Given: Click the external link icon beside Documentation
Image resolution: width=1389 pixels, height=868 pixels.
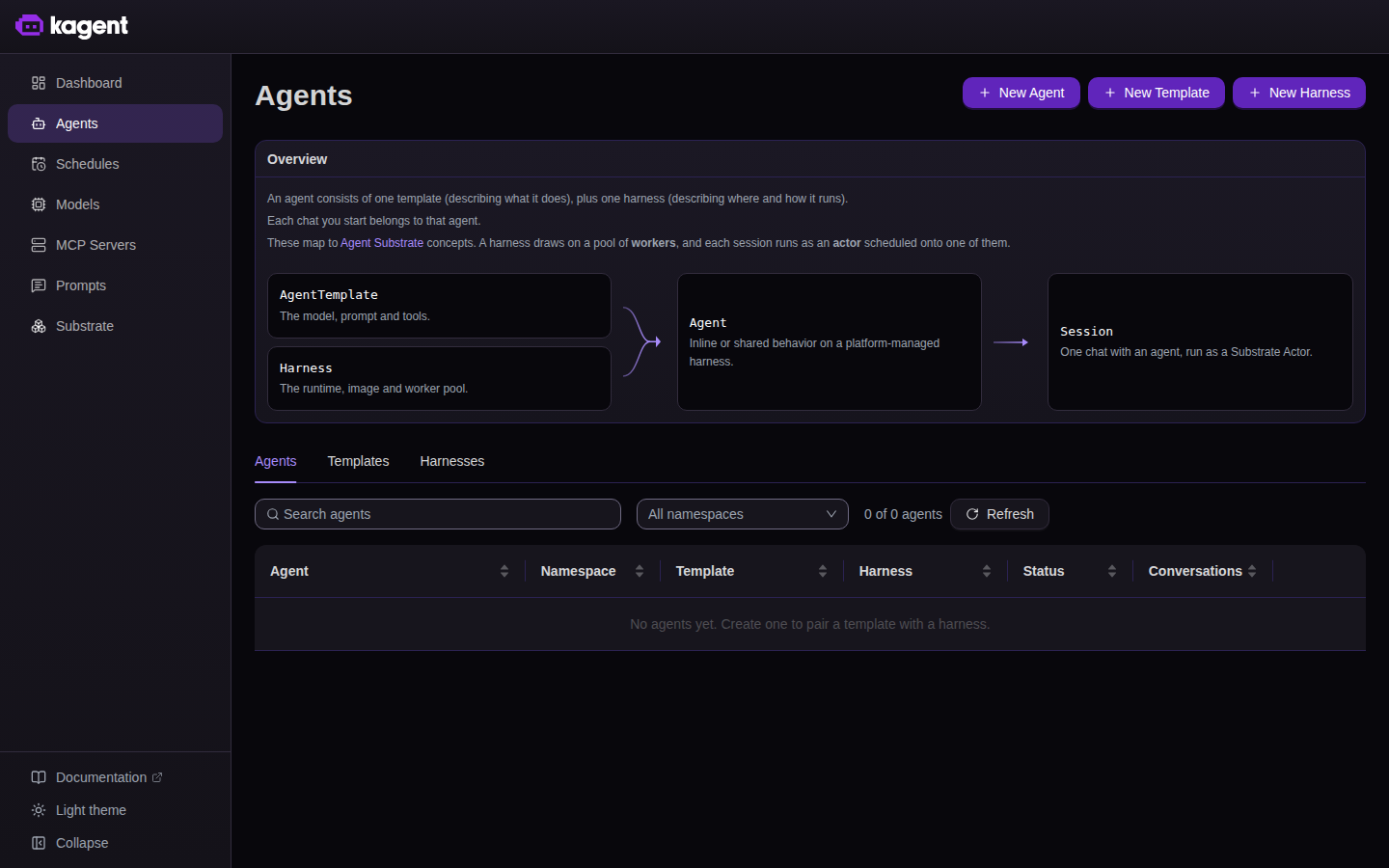Looking at the screenshot, I should click(157, 777).
